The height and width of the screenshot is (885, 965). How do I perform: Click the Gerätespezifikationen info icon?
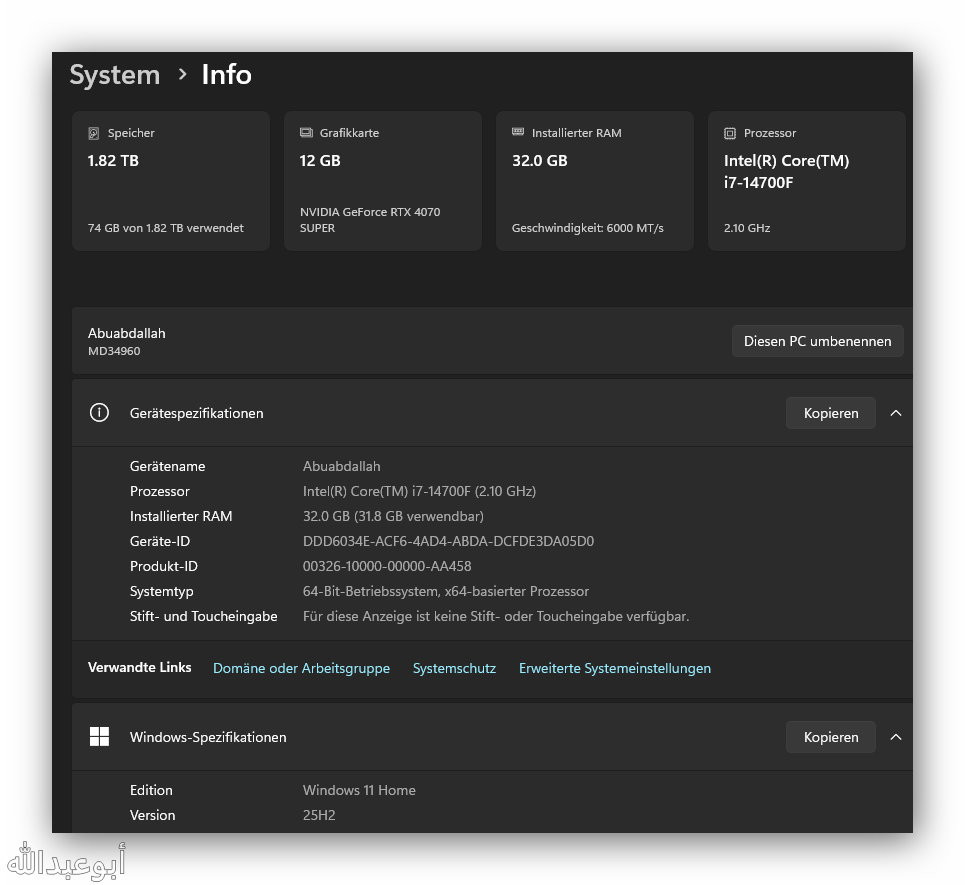(x=99, y=412)
